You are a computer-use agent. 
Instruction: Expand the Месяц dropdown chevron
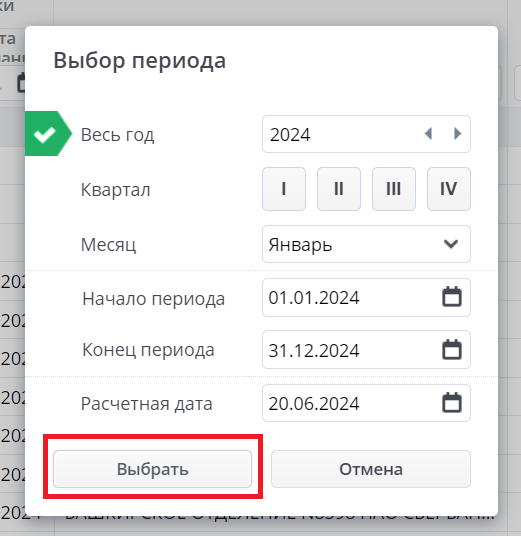coord(451,244)
